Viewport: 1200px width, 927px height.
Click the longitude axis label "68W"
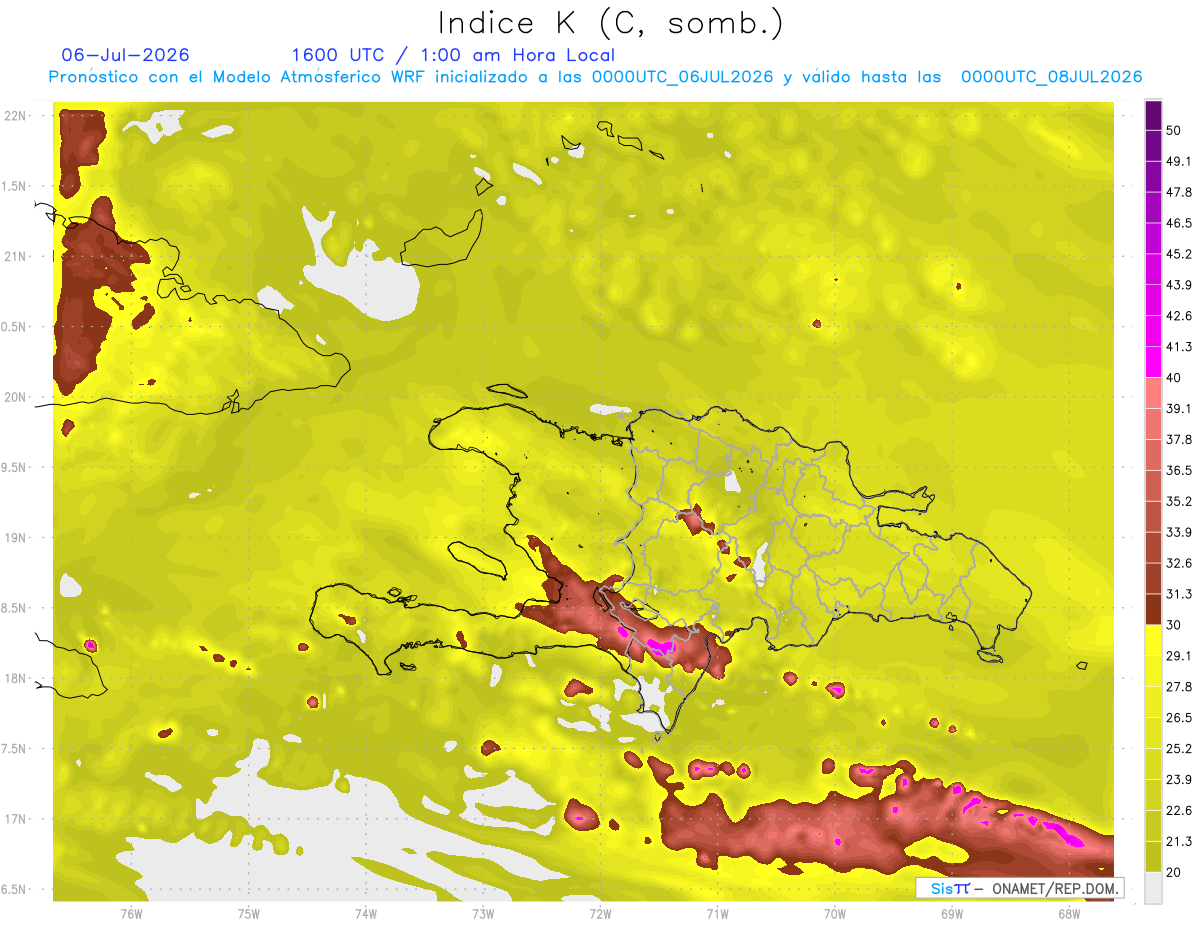coord(1069,913)
